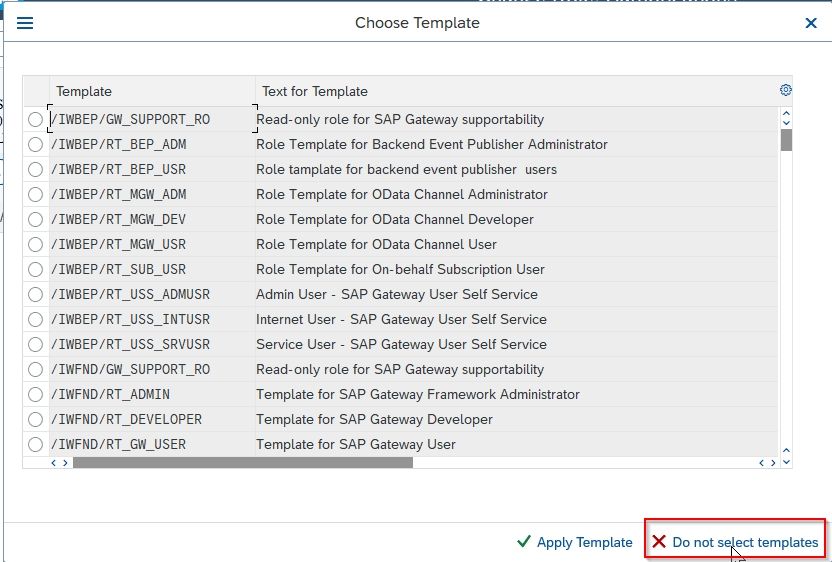The image size is (832, 562).
Task: Select radio for /IWFND/GW_SUPPORT_RO template
Action: [36, 369]
